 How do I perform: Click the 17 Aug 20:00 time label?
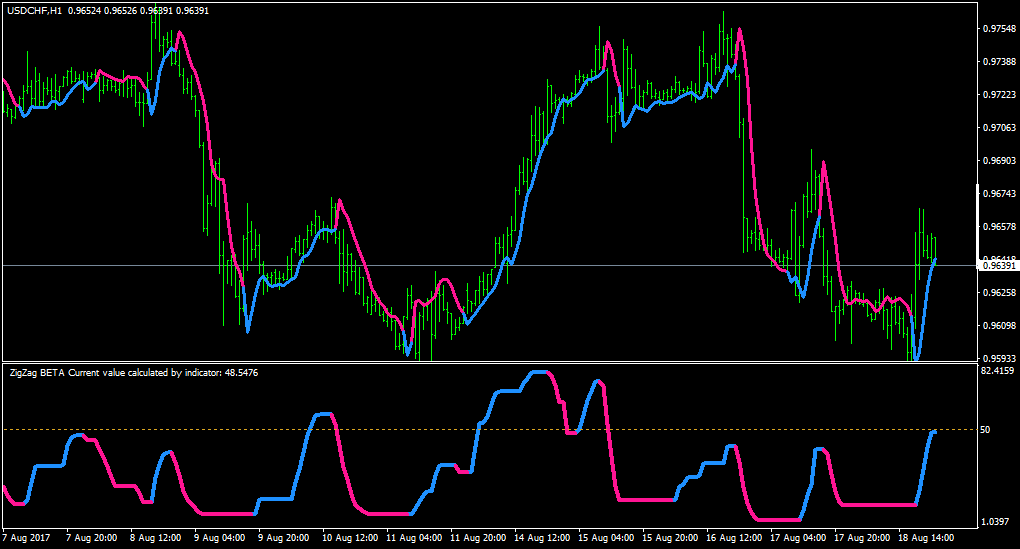[862, 538]
